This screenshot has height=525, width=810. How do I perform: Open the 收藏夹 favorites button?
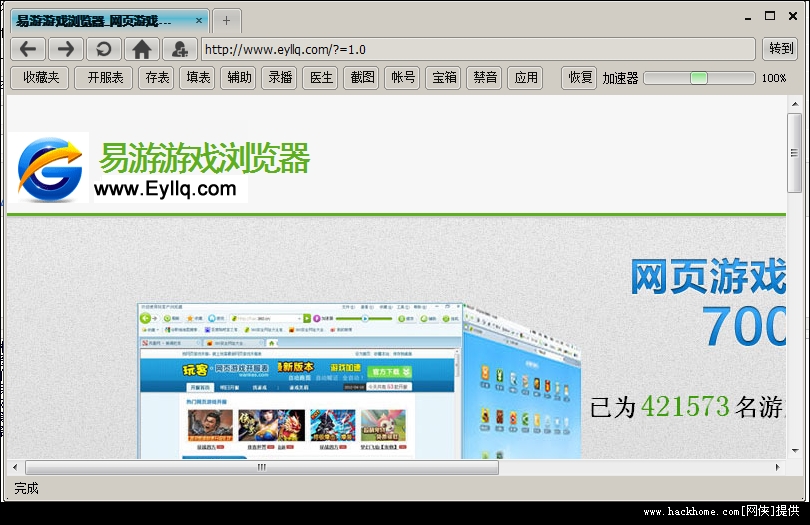[x=41, y=78]
